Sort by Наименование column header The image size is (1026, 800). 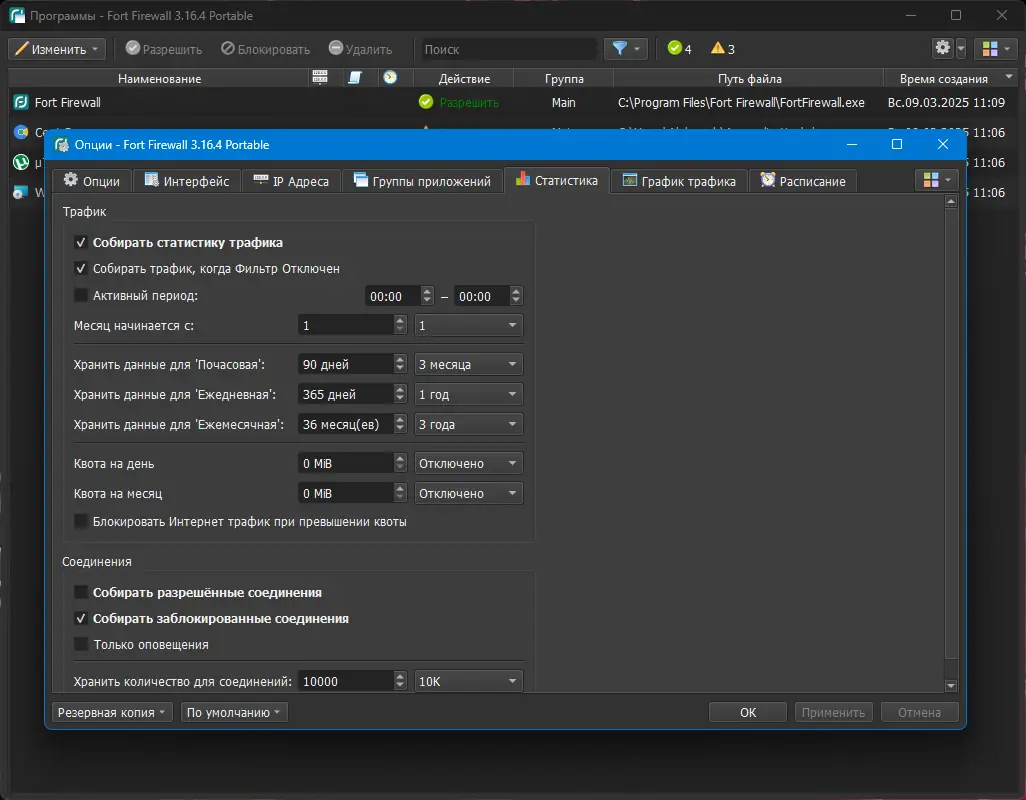click(x=159, y=78)
